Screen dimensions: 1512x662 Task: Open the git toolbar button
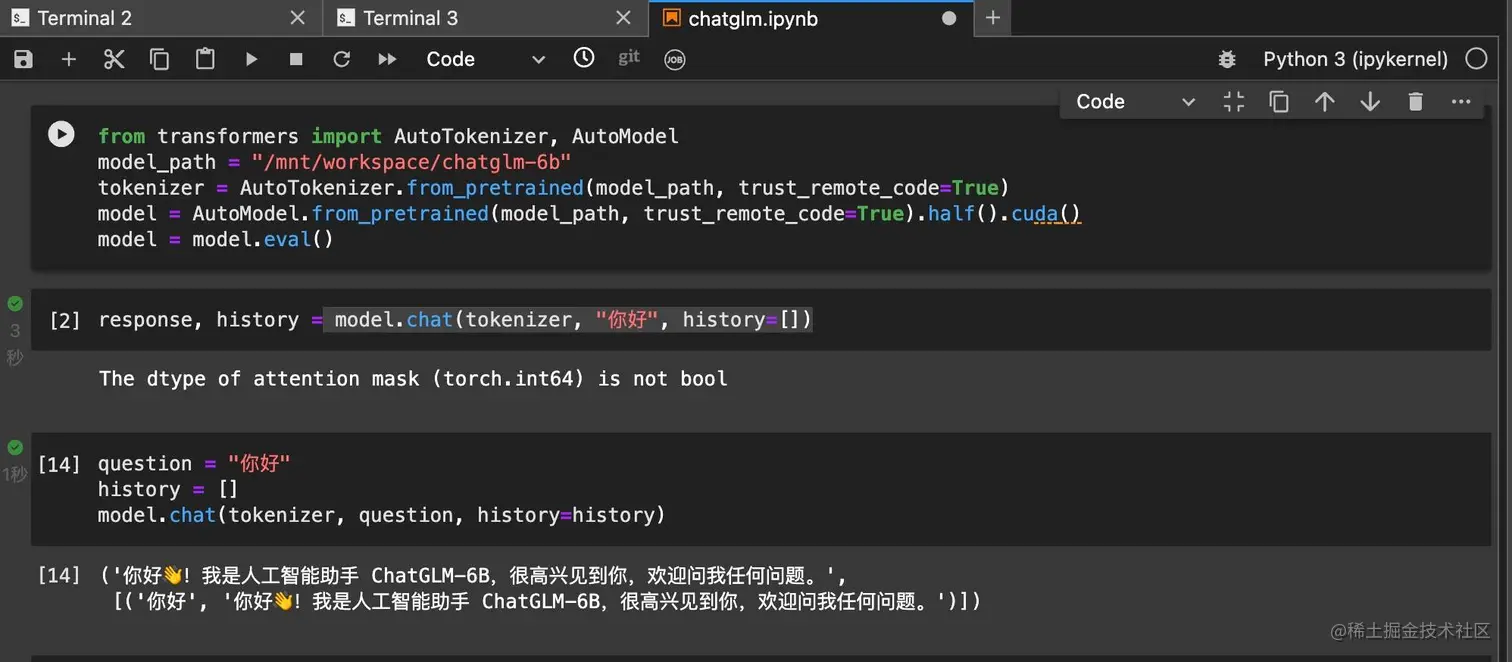pos(629,57)
